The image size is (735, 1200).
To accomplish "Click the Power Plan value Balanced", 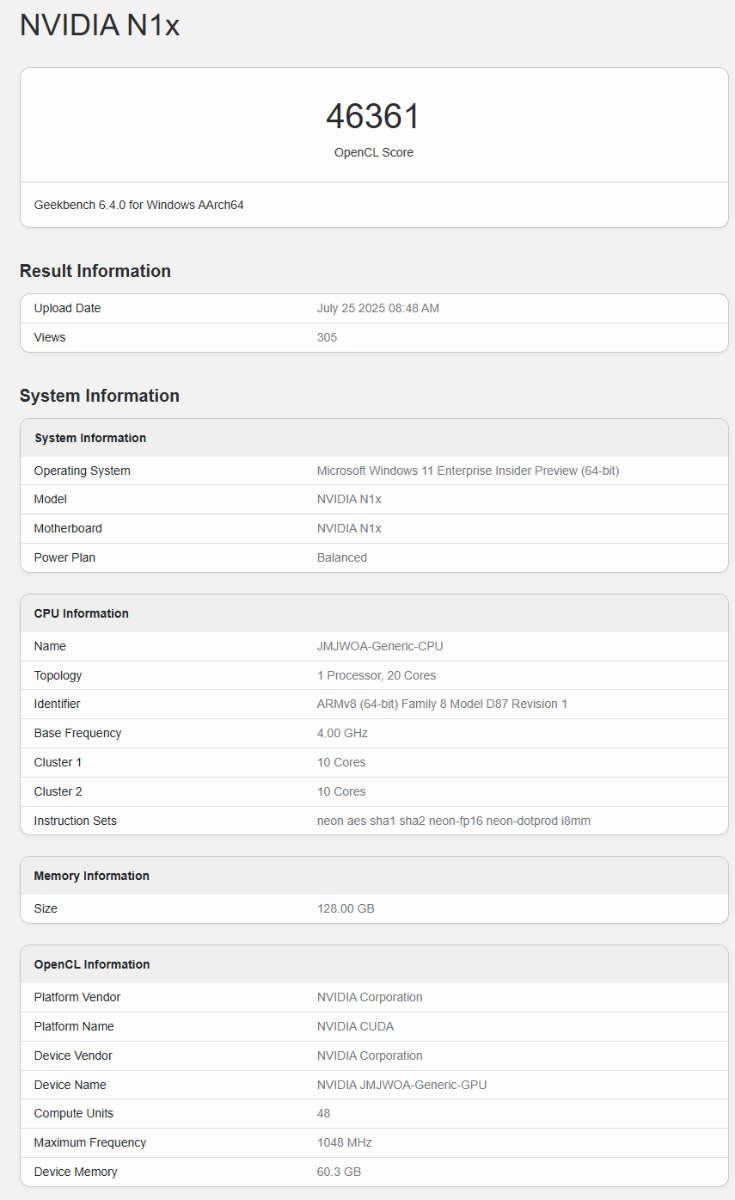I will point(342,557).
